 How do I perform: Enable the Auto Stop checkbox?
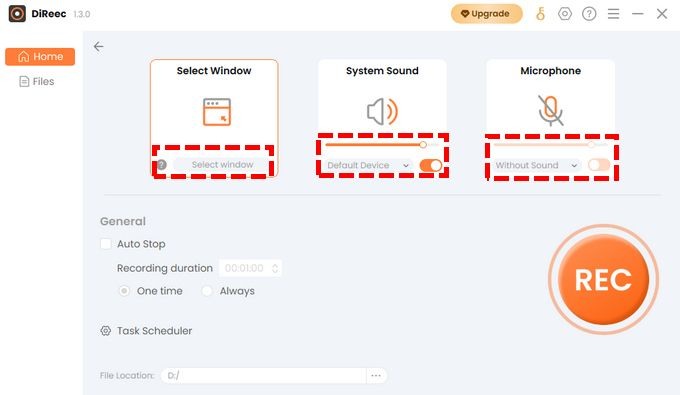click(106, 244)
